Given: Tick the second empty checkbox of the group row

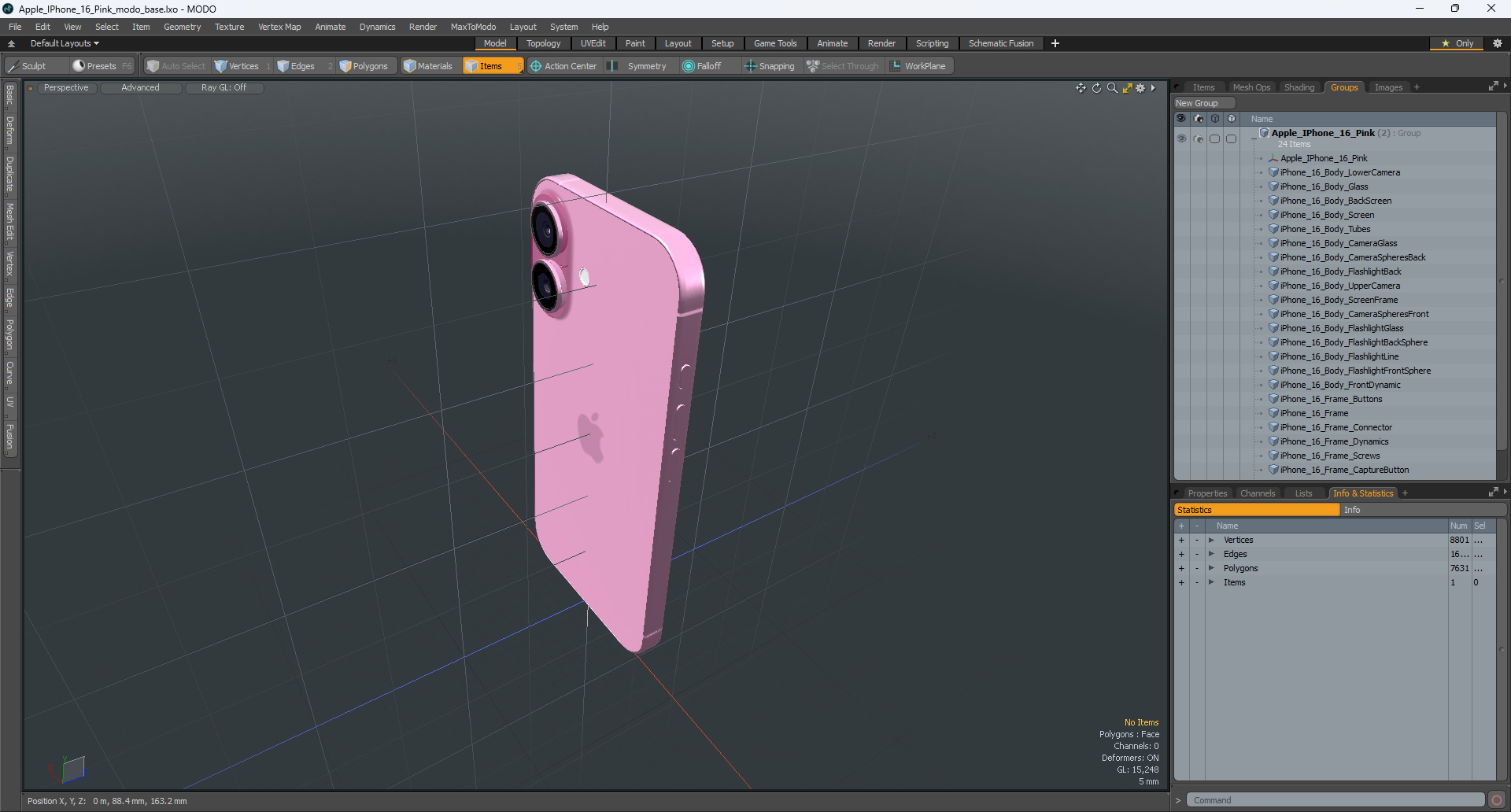Looking at the screenshot, I should [1232, 138].
